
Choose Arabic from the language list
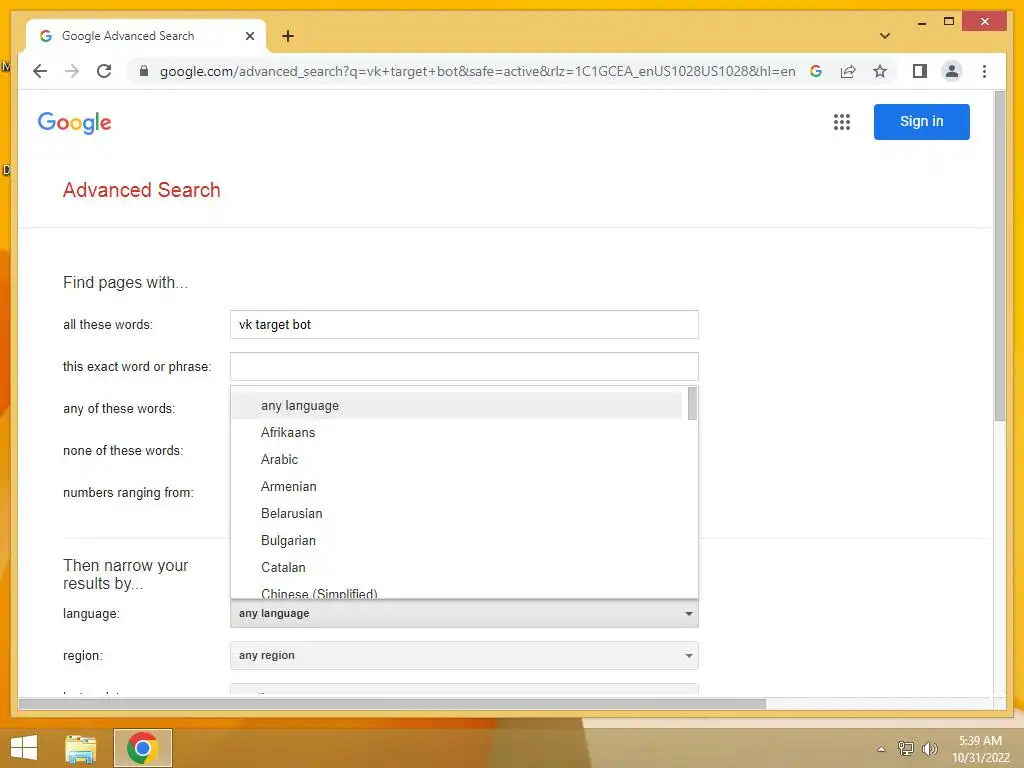point(457,460)
